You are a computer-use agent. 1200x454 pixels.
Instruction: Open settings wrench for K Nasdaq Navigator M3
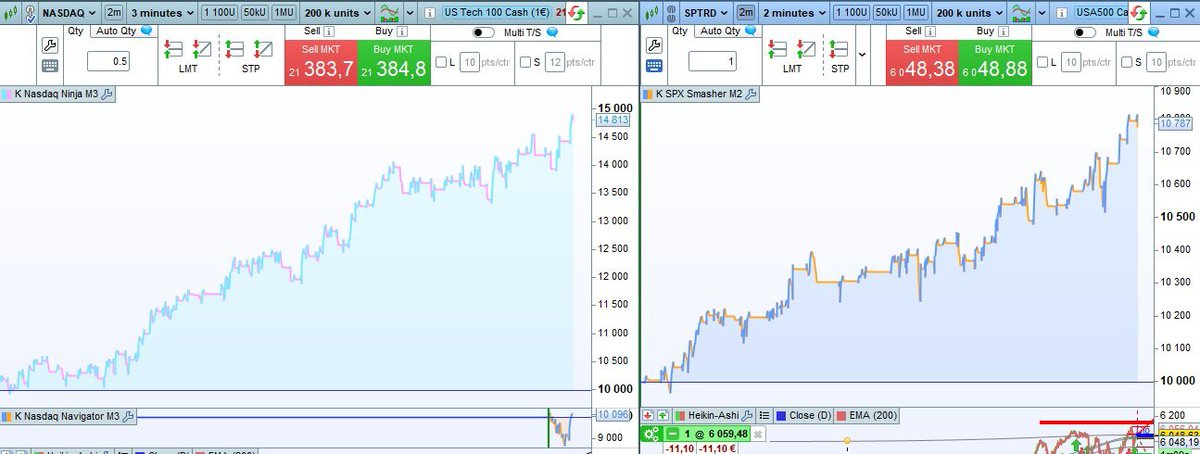click(128, 415)
